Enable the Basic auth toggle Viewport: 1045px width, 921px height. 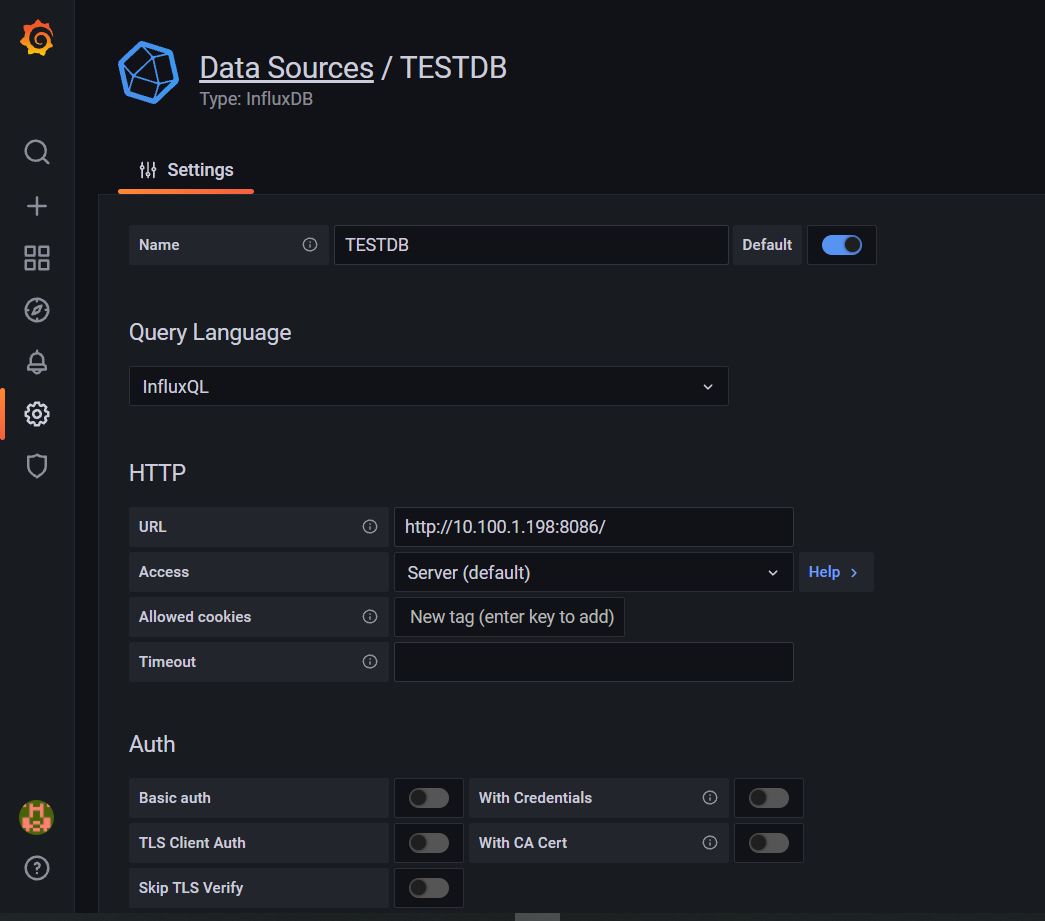pyautogui.click(x=429, y=798)
